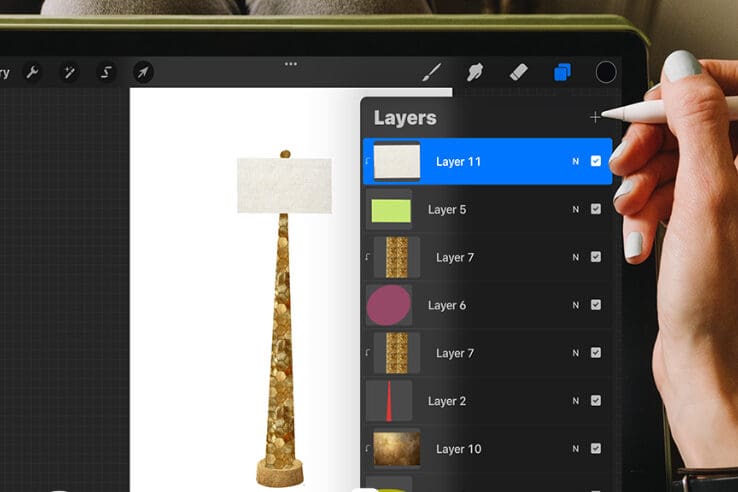The height and width of the screenshot is (492, 738).
Task: Tap the magenta circle thumbnail of Layer 6
Action: [389, 305]
